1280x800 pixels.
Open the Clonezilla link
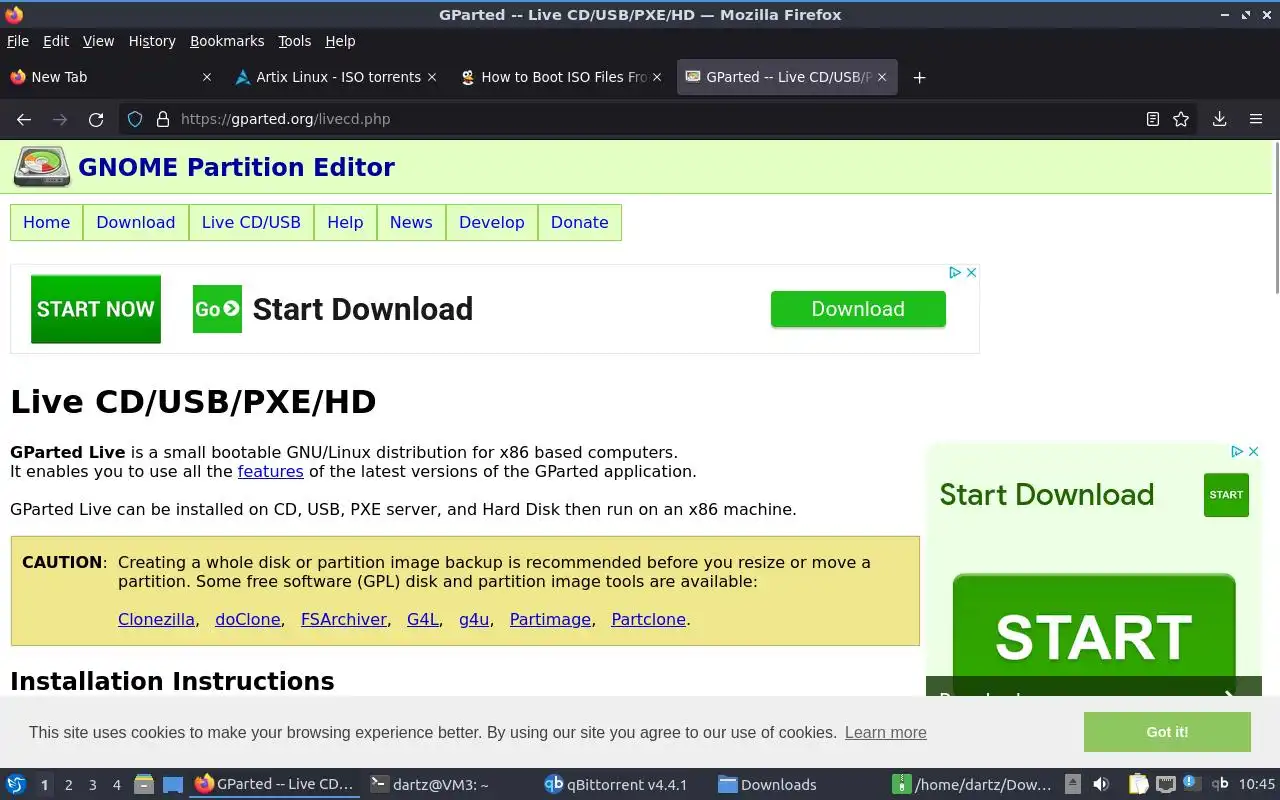[156, 619]
